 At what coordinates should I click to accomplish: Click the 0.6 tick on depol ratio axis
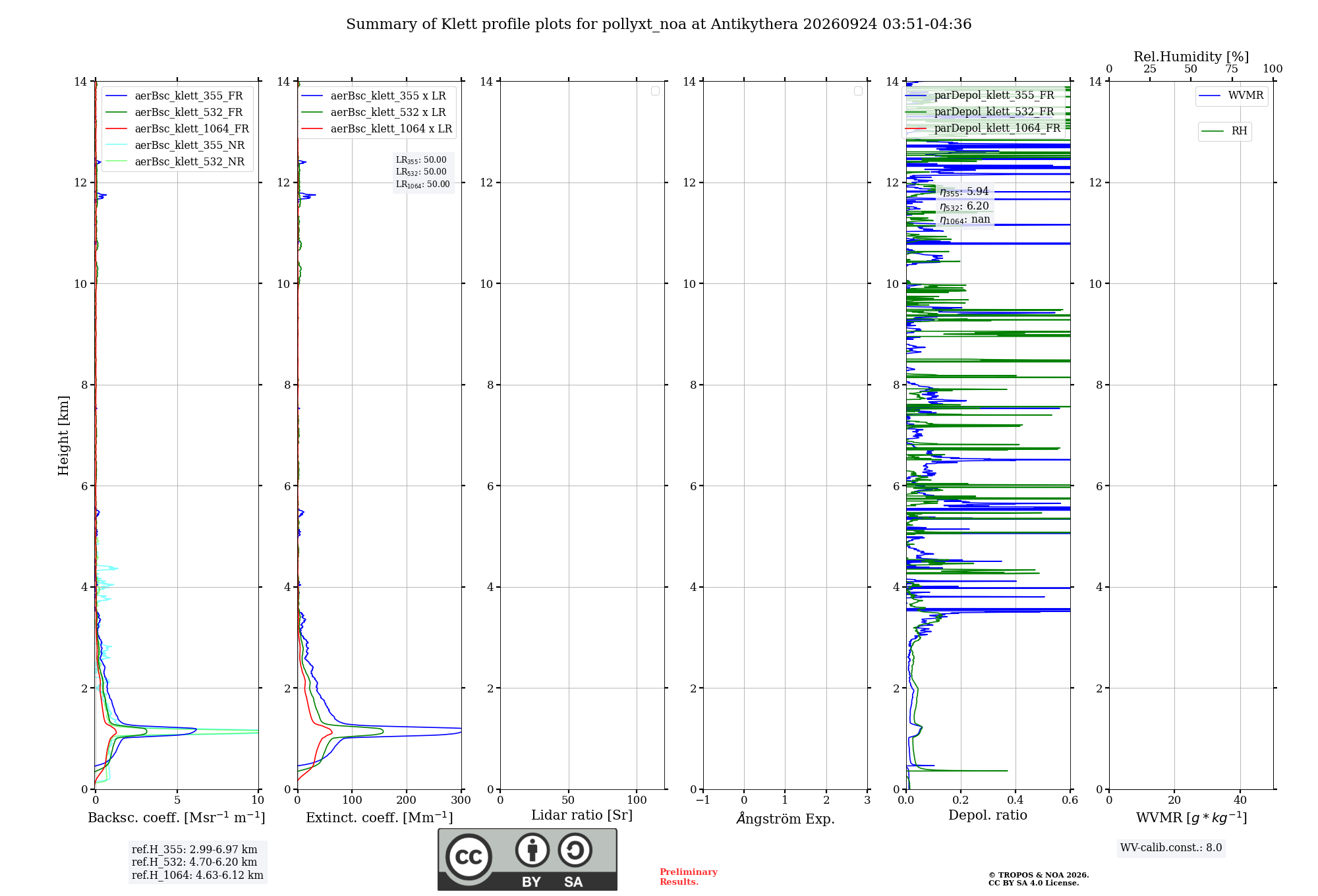pos(1070,800)
